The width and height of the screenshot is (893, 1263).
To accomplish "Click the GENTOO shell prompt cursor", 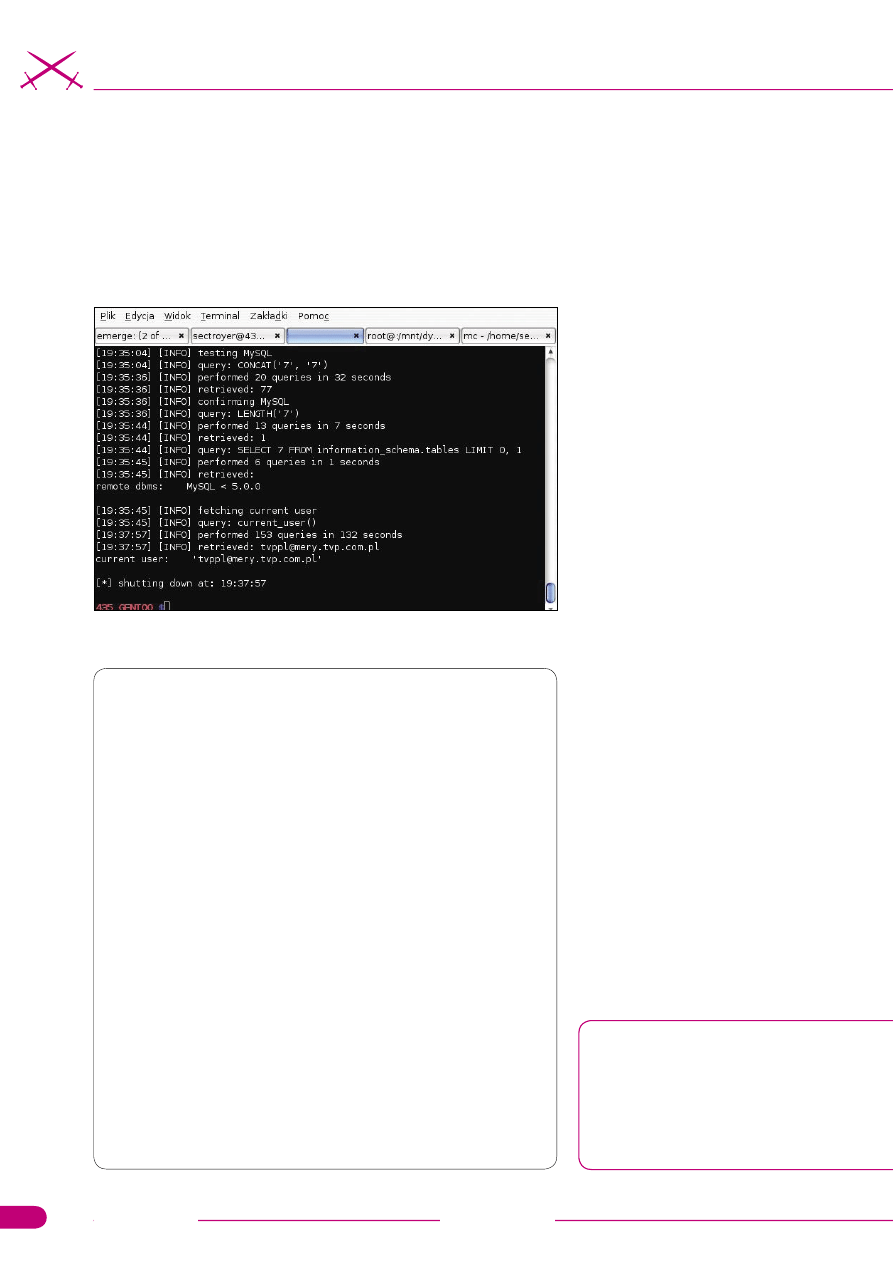I will [167, 606].
